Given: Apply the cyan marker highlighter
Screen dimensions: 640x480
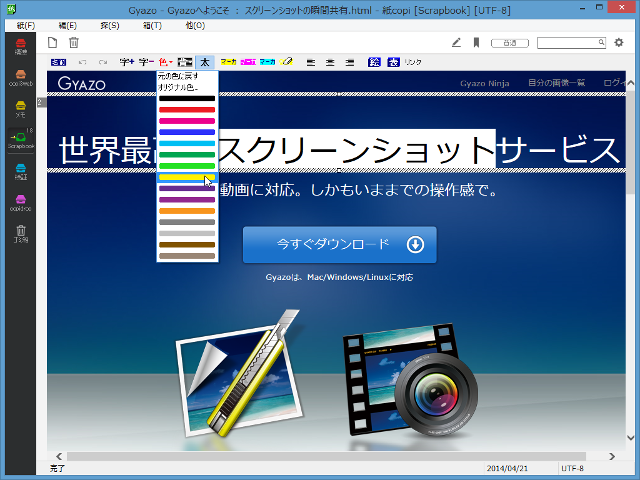Looking at the screenshot, I should tap(267, 62).
